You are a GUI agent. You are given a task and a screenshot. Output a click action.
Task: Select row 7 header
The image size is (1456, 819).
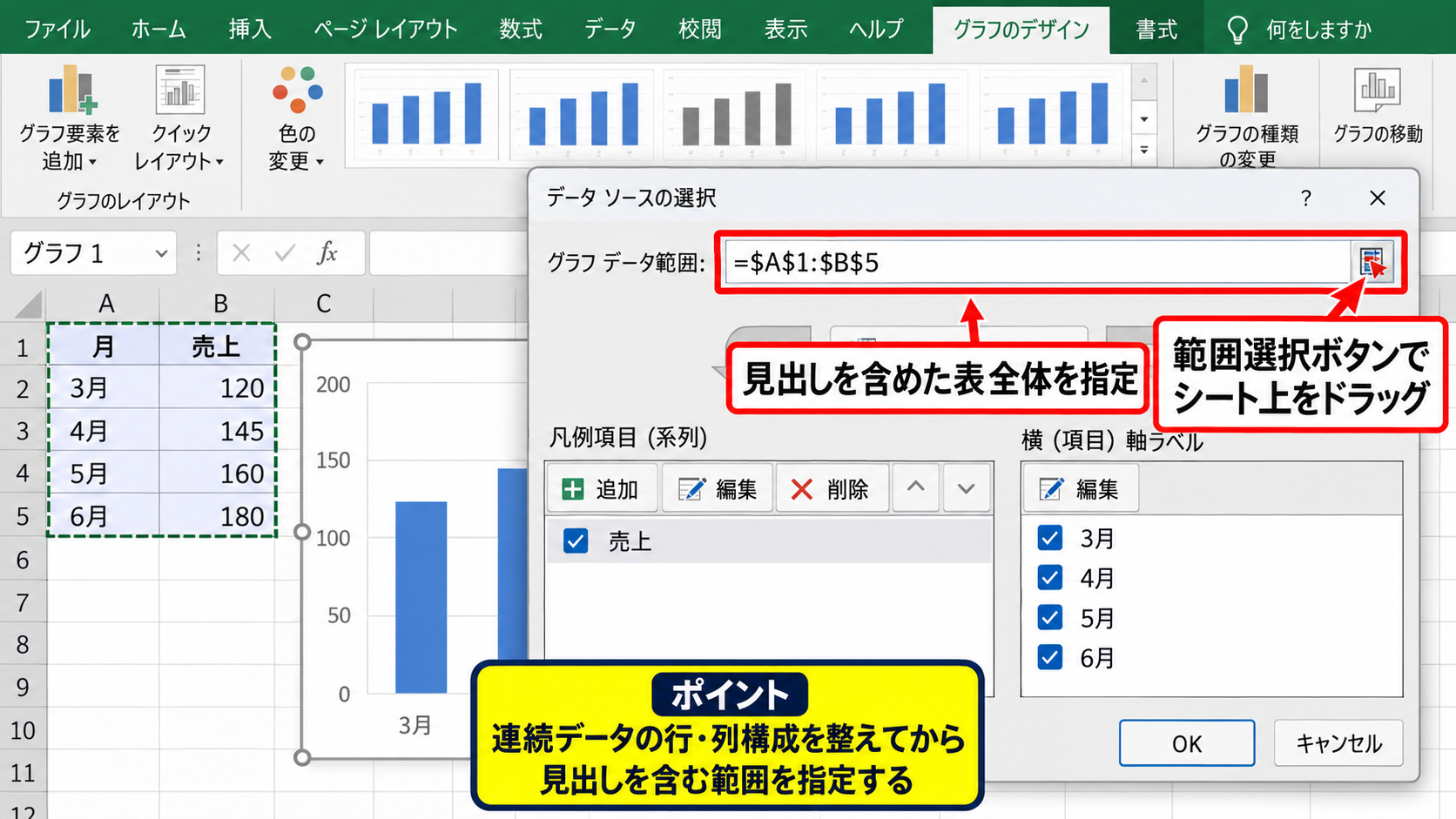point(23,602)
